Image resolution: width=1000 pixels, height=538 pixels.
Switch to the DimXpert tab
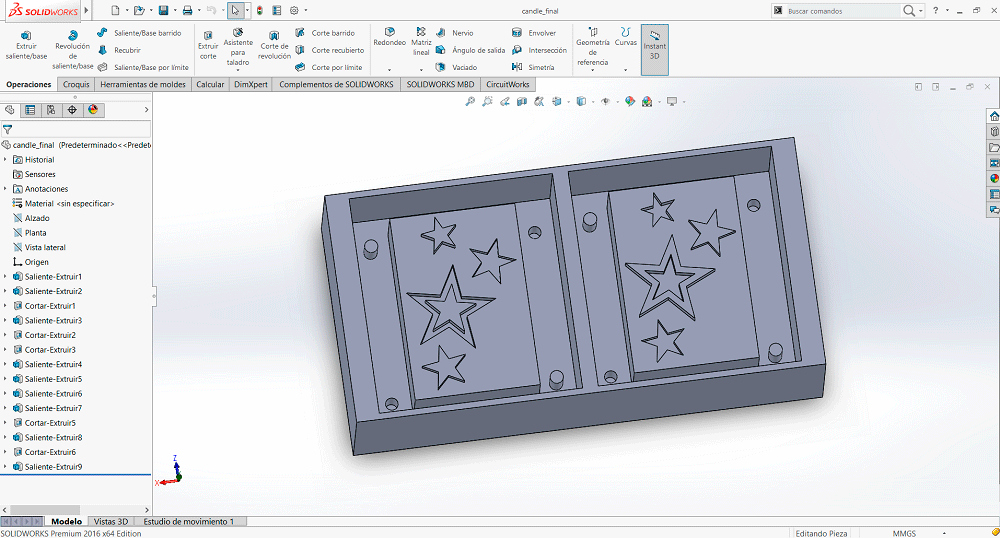[251, 84]
